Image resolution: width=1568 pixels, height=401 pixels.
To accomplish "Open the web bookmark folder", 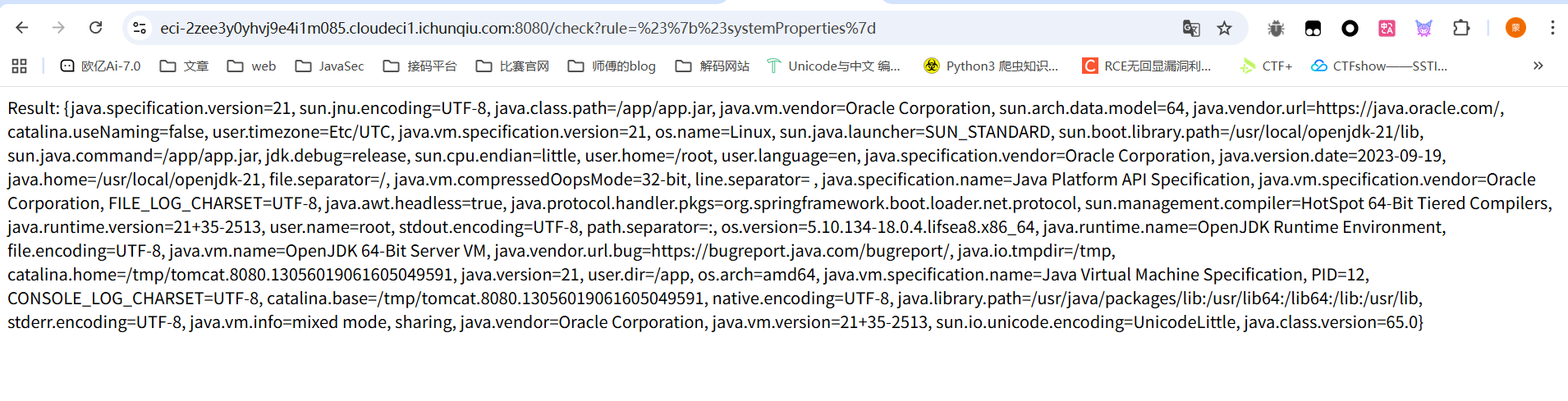I will click(x=252, y=66).
